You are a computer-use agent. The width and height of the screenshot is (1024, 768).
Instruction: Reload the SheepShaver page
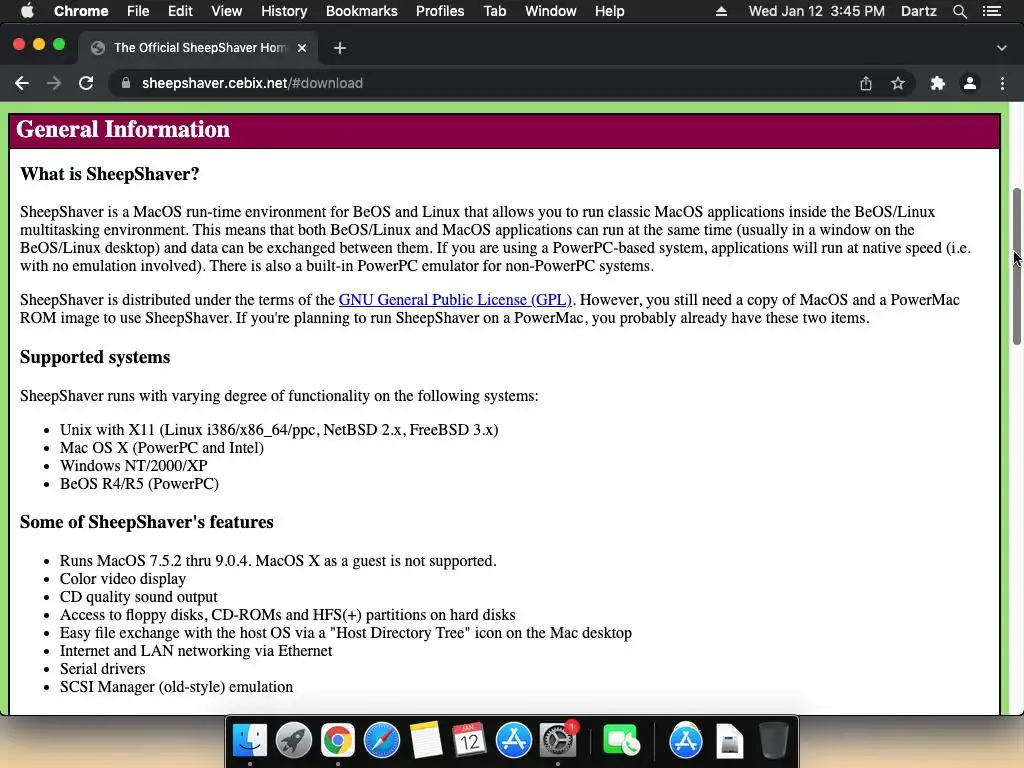[86, 83]
